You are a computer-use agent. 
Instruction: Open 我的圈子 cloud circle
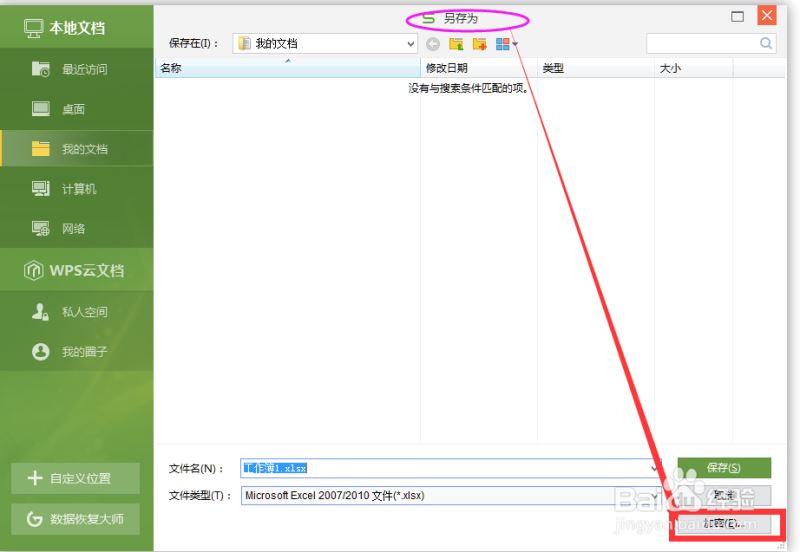(77, 352)
